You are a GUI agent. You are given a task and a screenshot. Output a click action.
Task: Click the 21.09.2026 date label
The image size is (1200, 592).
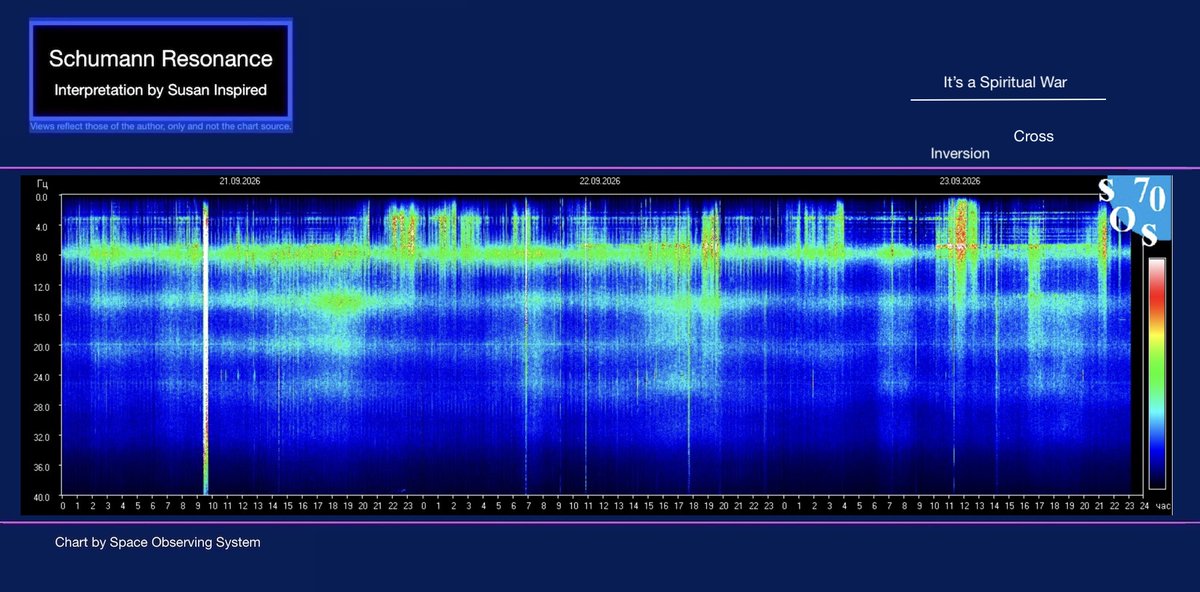pyautogui.click(x=240, y=182)
